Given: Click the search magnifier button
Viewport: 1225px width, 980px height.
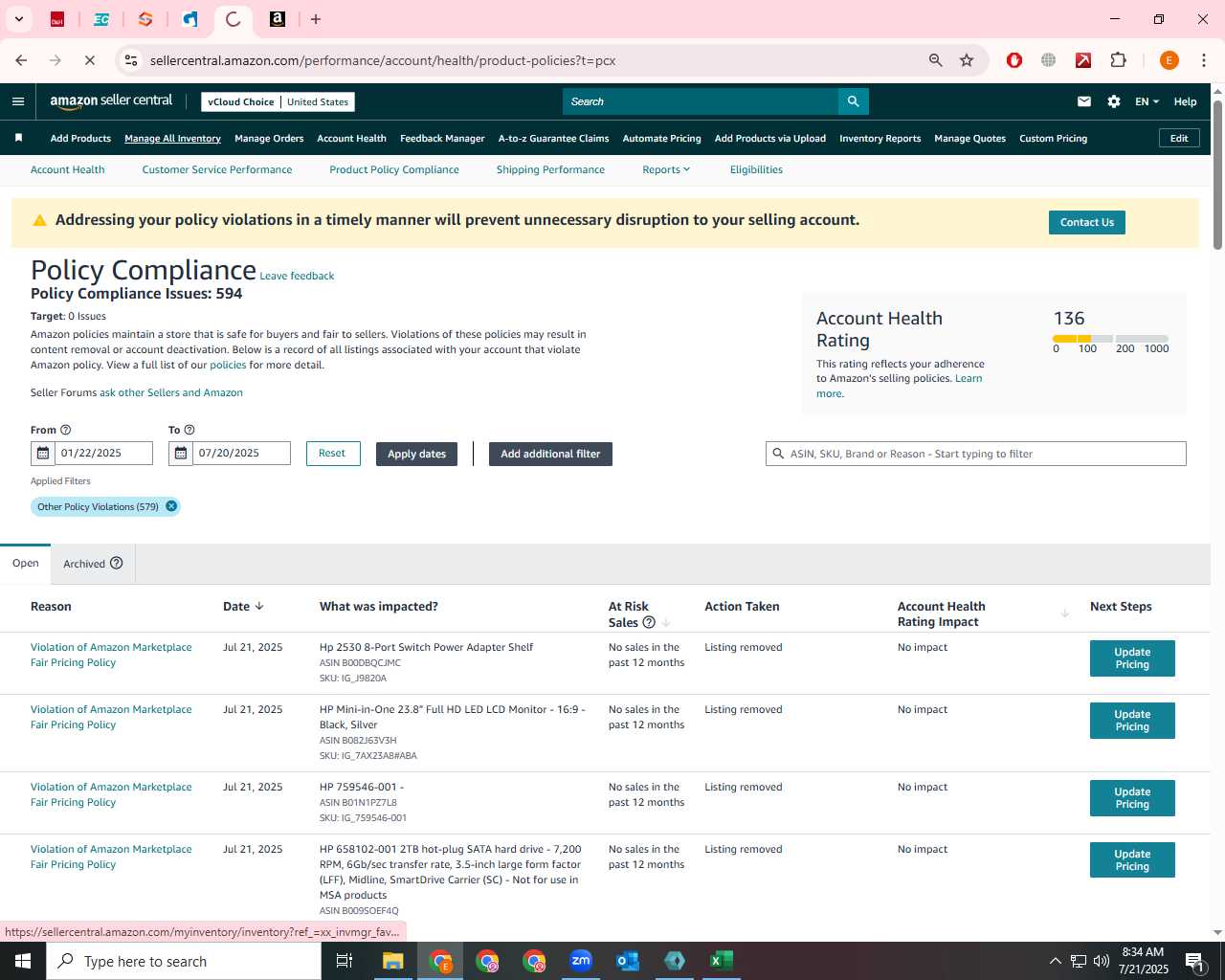Looking at the screenshot, I should [x=853, y=101].
